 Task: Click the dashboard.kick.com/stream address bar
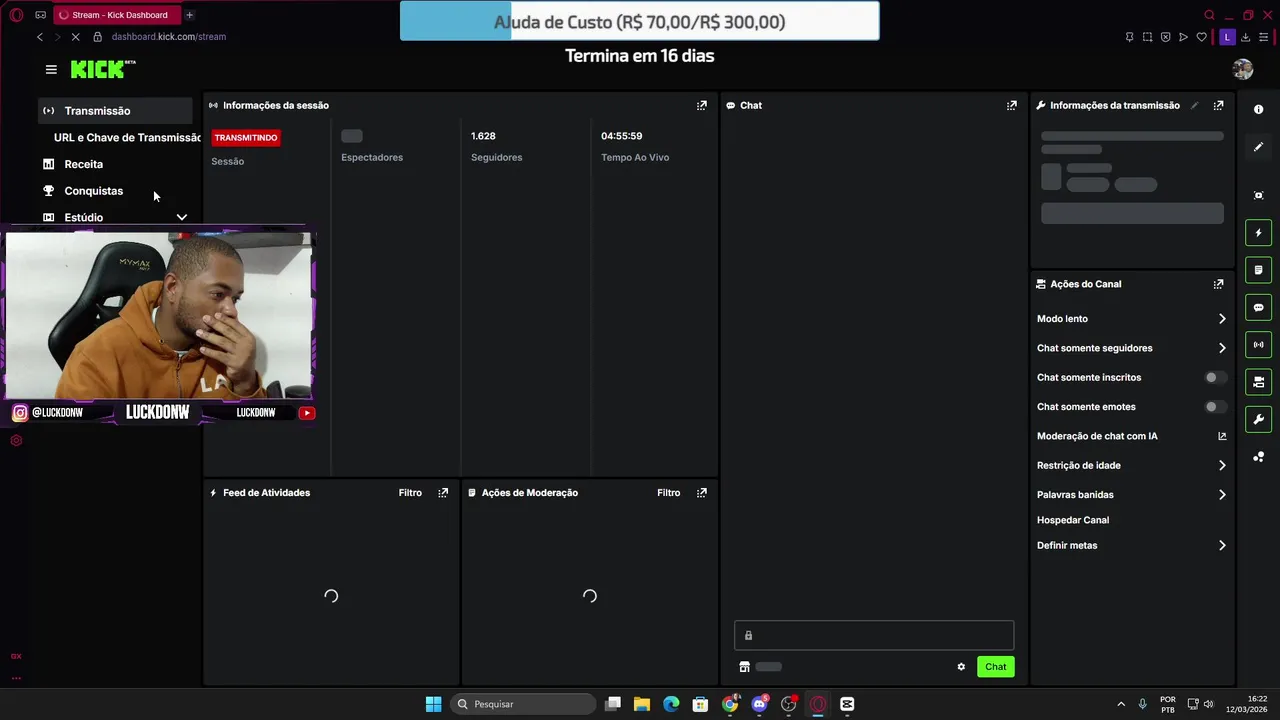(169, 37)
